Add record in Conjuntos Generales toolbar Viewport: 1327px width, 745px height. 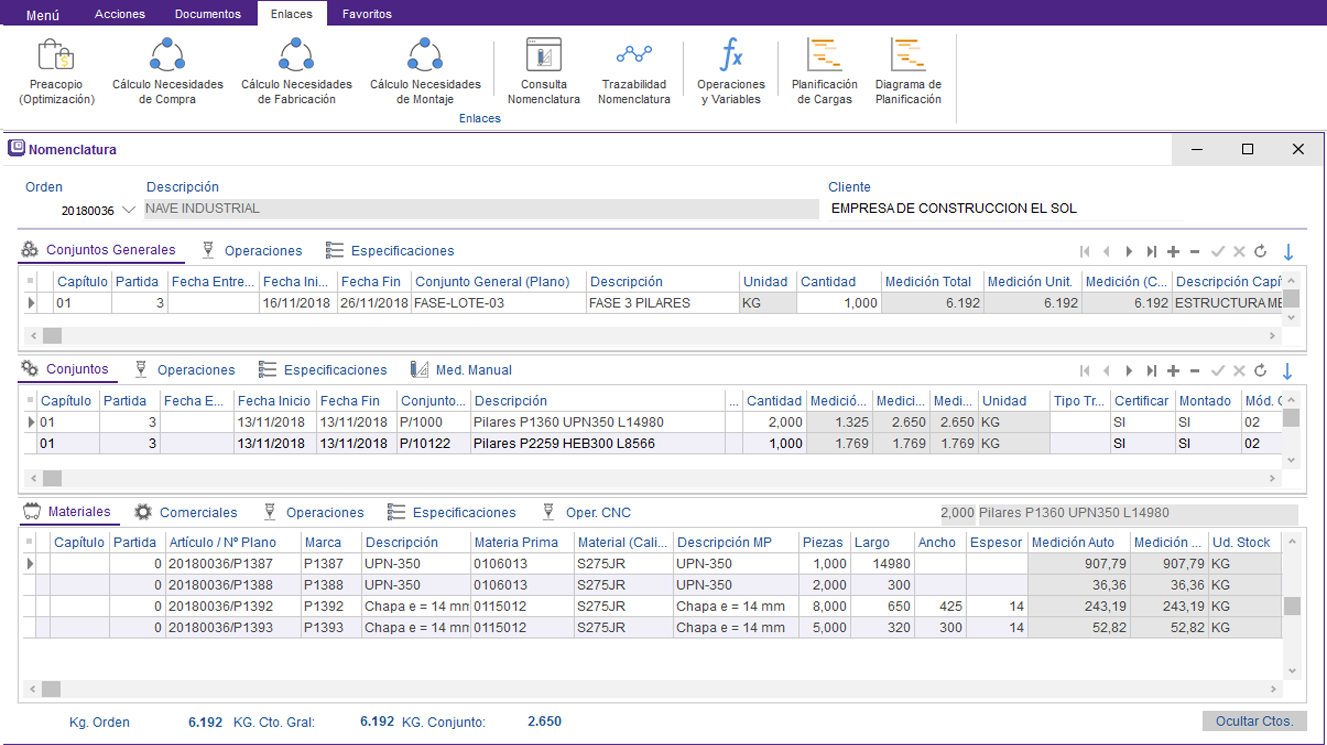[x=1173, y=251]
